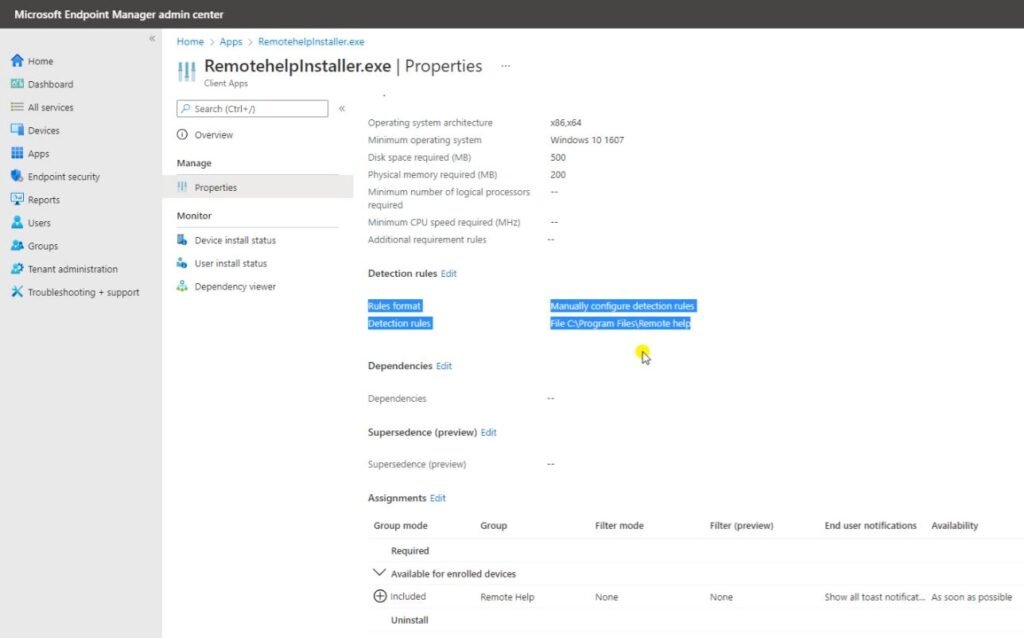Select Properties in the Manage section

click(x=216, y=187)
